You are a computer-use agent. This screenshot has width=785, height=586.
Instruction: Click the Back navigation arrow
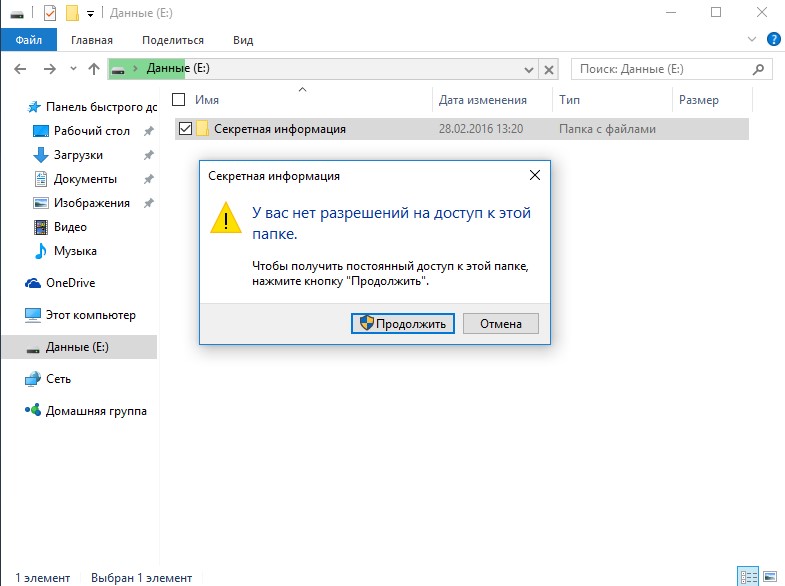[x=21, y=69]
